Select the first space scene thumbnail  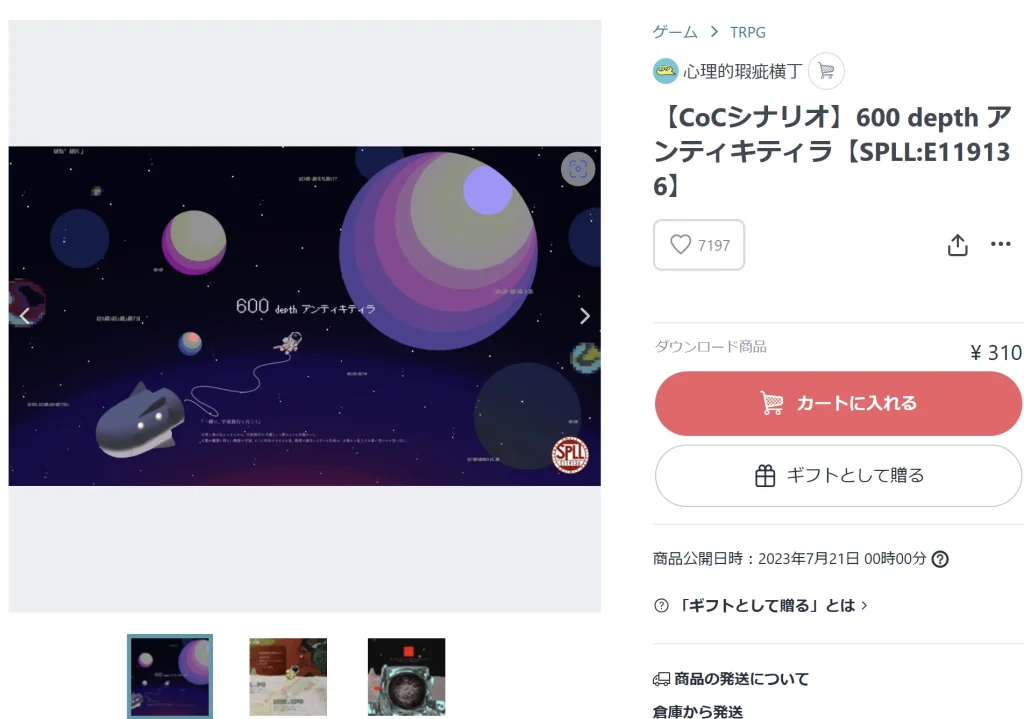pos(170,677)
